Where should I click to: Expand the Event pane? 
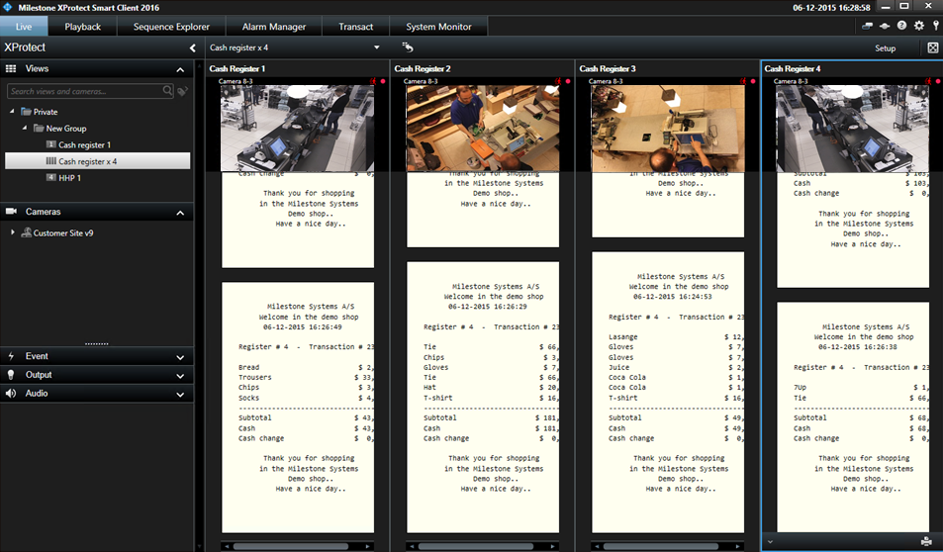(x=180, y=357)
